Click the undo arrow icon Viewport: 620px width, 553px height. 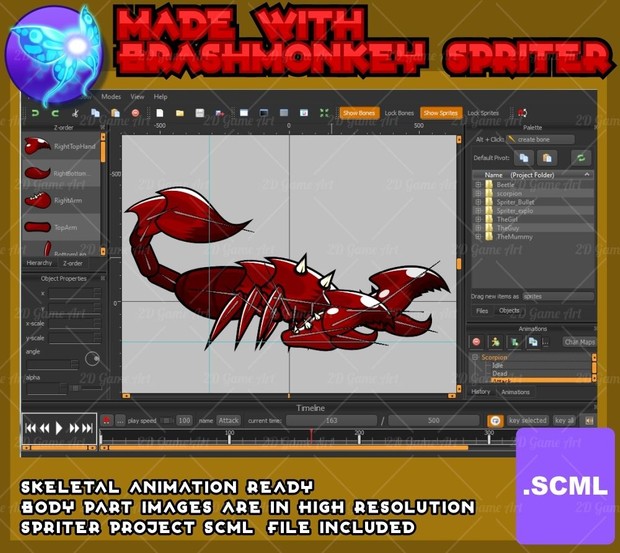[x=35, y=113]
